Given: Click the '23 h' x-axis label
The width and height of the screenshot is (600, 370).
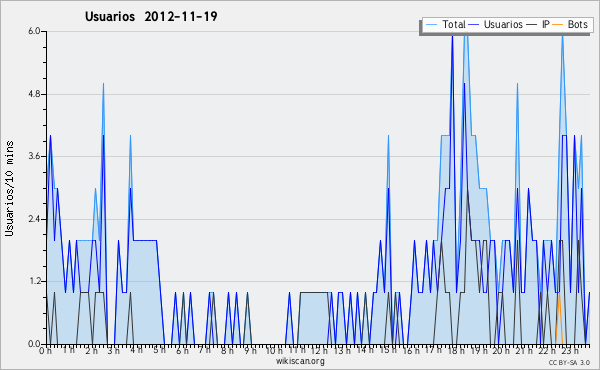Looking at the screenshot, I should (569, 351).
